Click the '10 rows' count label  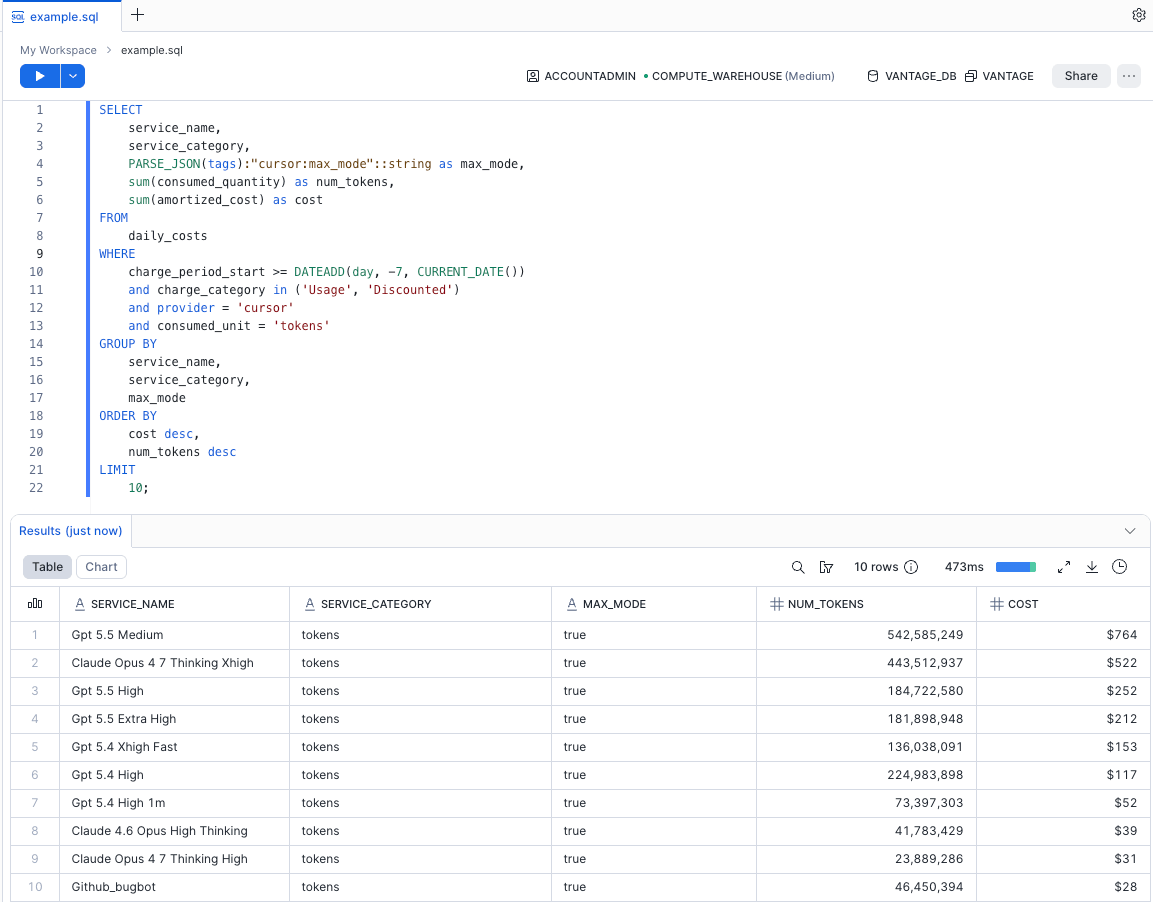[876, 567]
